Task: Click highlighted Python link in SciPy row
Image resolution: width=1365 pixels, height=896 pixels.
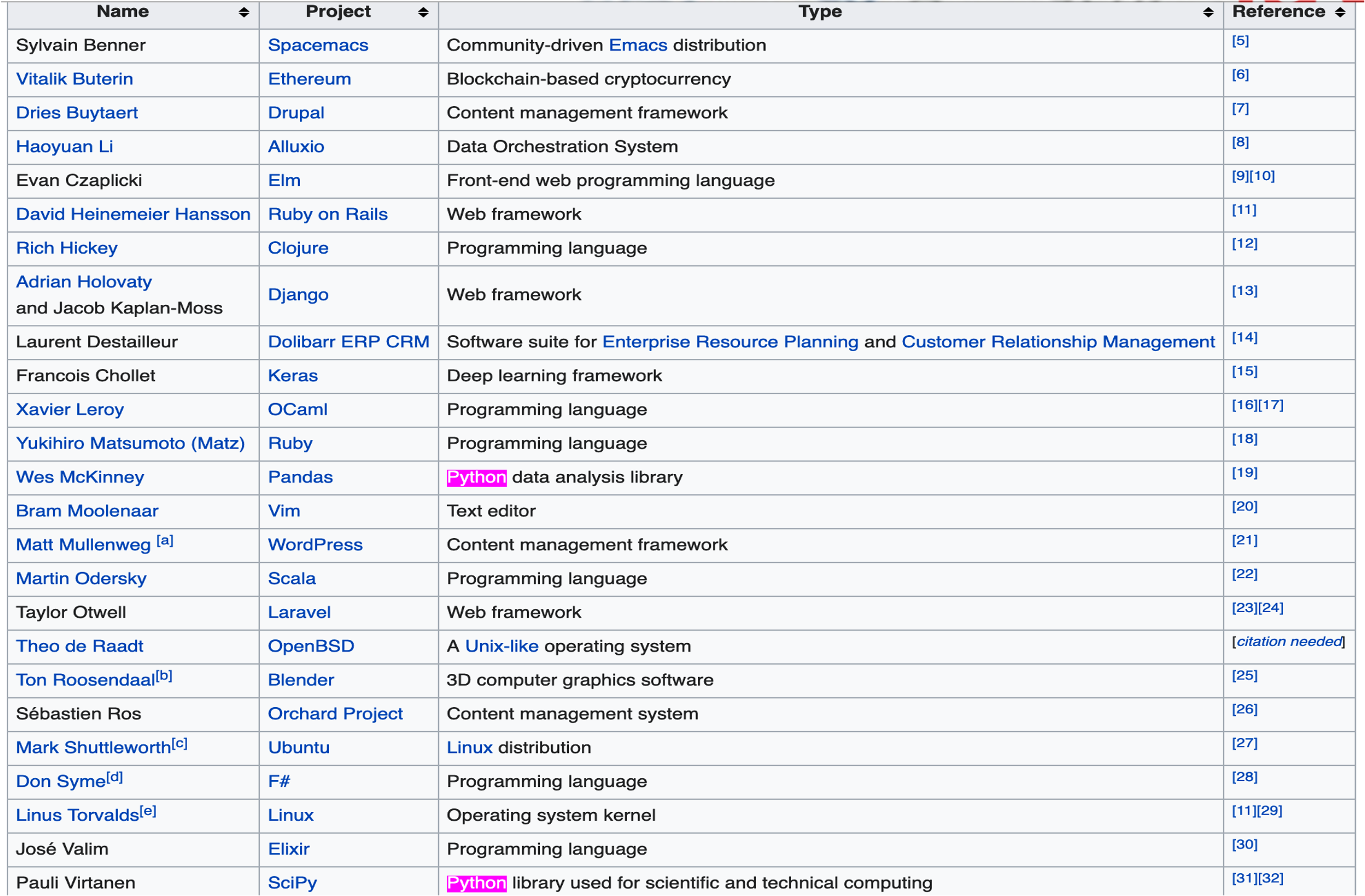Action: [476, 884]
